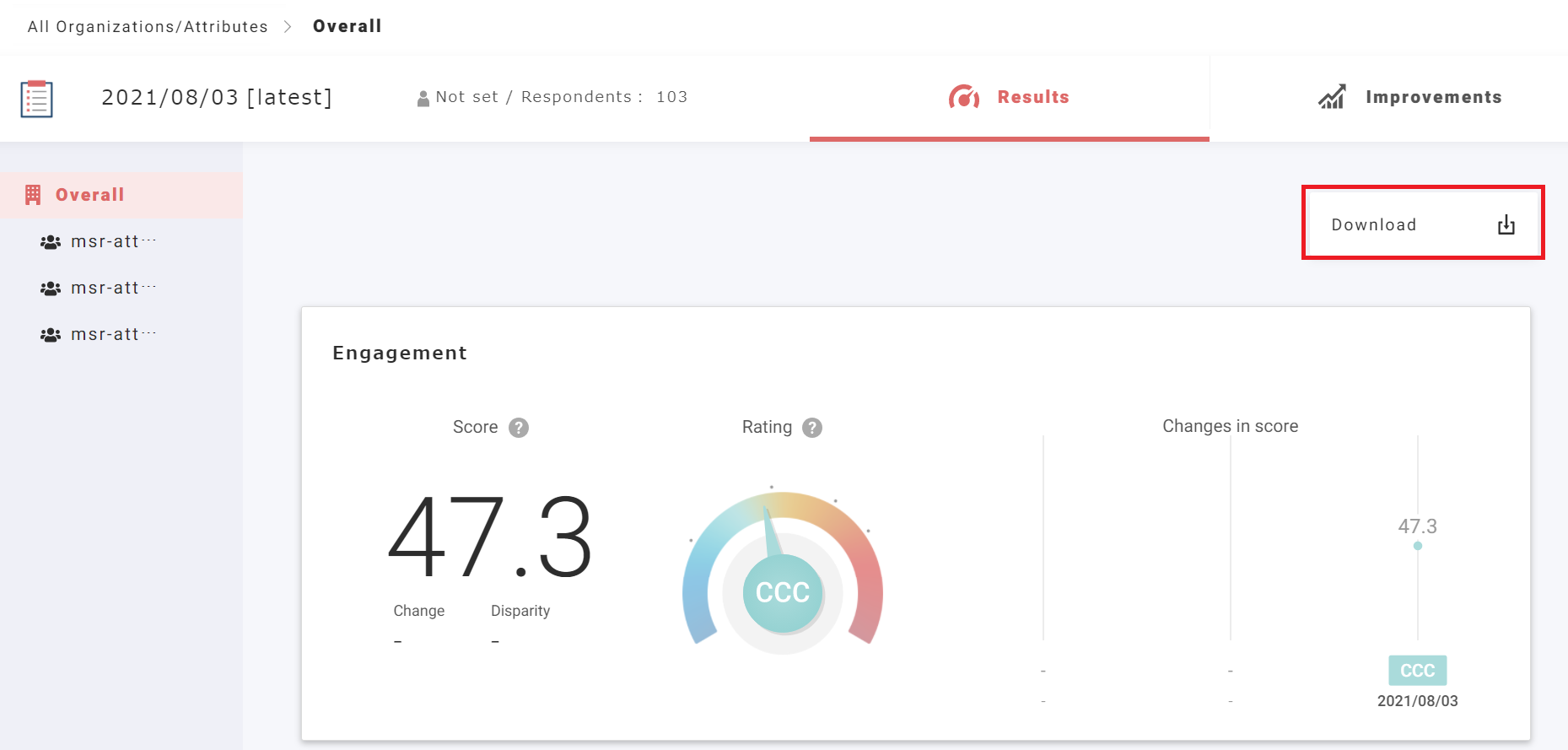Click the Improvements chart icon

(1332, 98)
